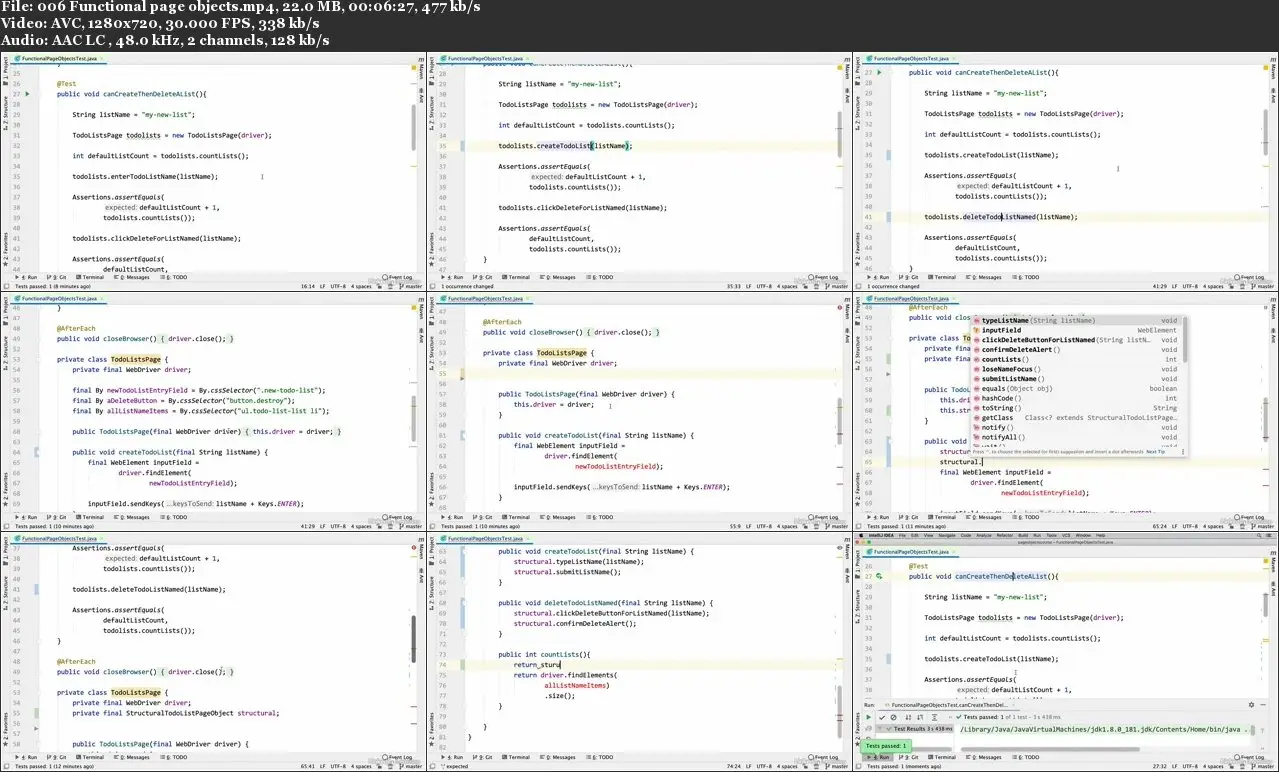1279x772 pixels.
Task: Click three-dot options icon in completion popup
Action: click(x=1181, y=451)
